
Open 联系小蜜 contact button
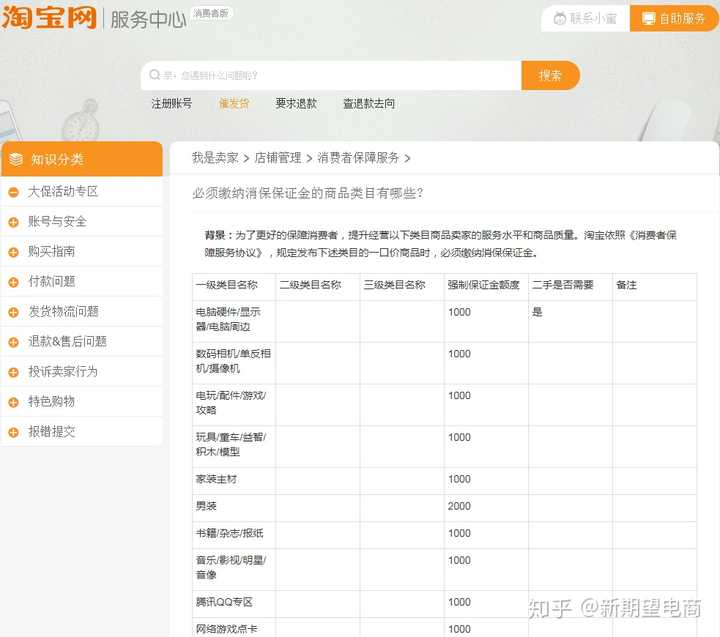click(585, 18)
